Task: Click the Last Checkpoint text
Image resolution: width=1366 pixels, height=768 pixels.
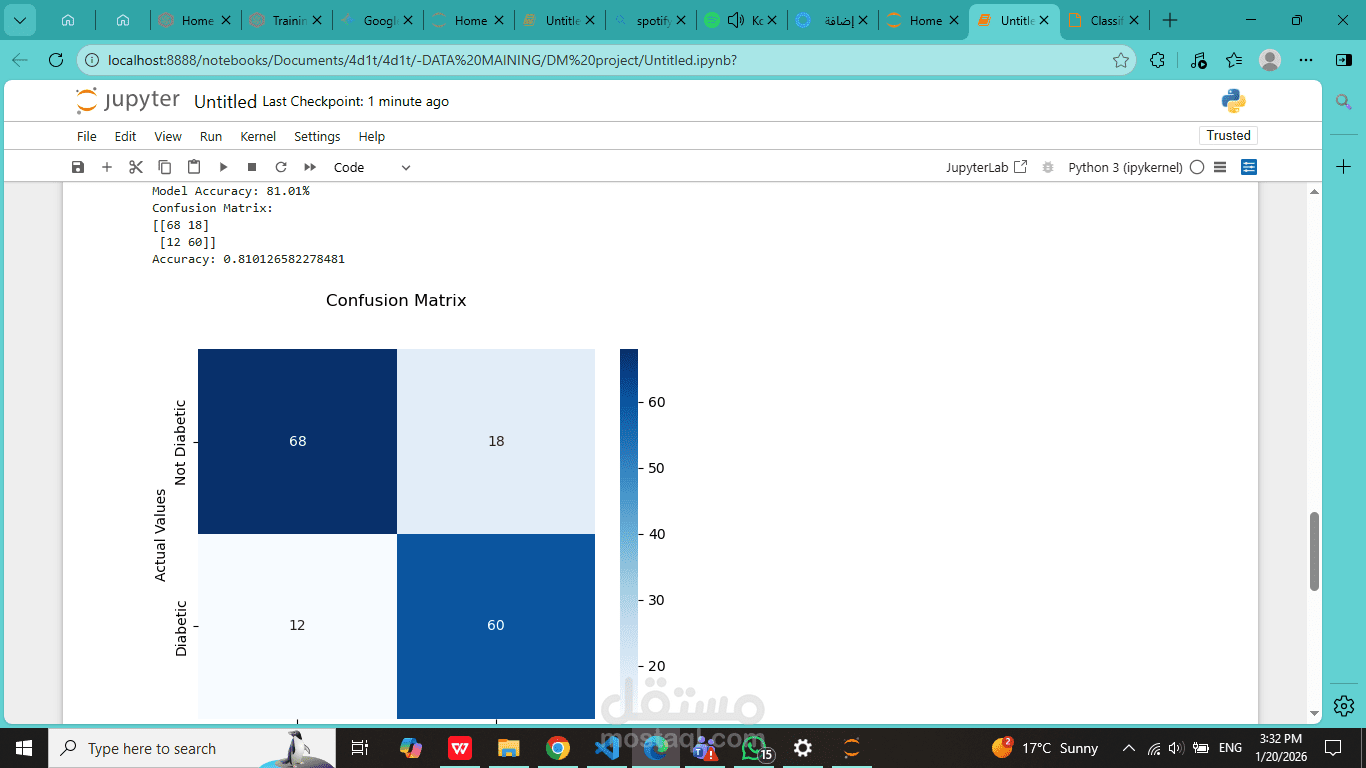Action: click(x=355, y=101)
